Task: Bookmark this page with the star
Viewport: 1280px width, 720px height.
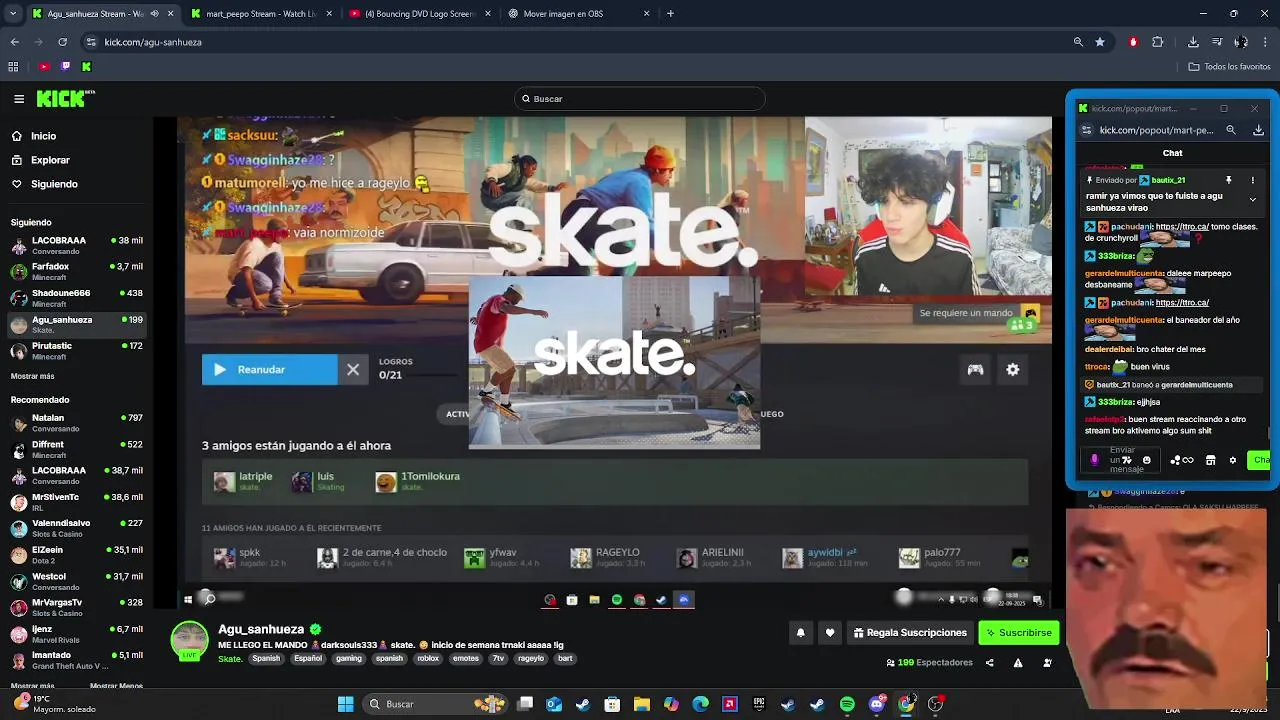Action: (1100, 42)
